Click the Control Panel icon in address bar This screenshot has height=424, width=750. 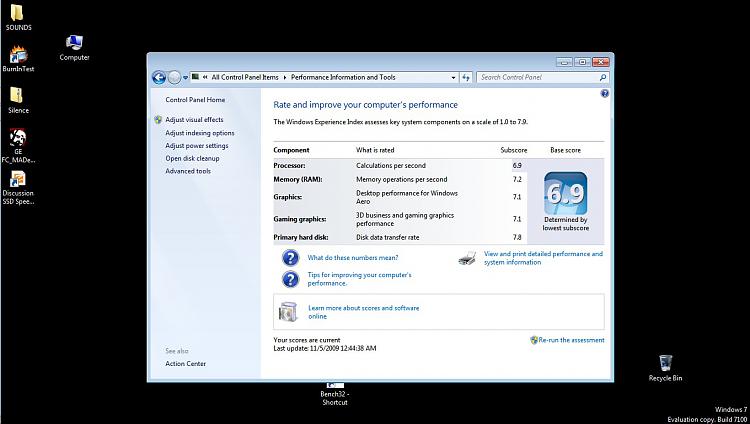click(x=195, y=77)
